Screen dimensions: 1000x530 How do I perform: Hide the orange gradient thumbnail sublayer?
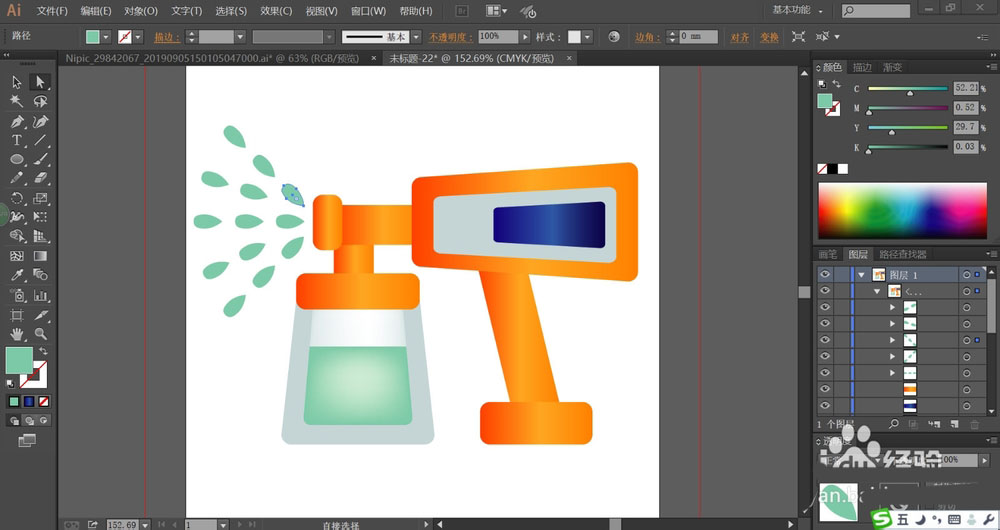click(x=825, y=388)
